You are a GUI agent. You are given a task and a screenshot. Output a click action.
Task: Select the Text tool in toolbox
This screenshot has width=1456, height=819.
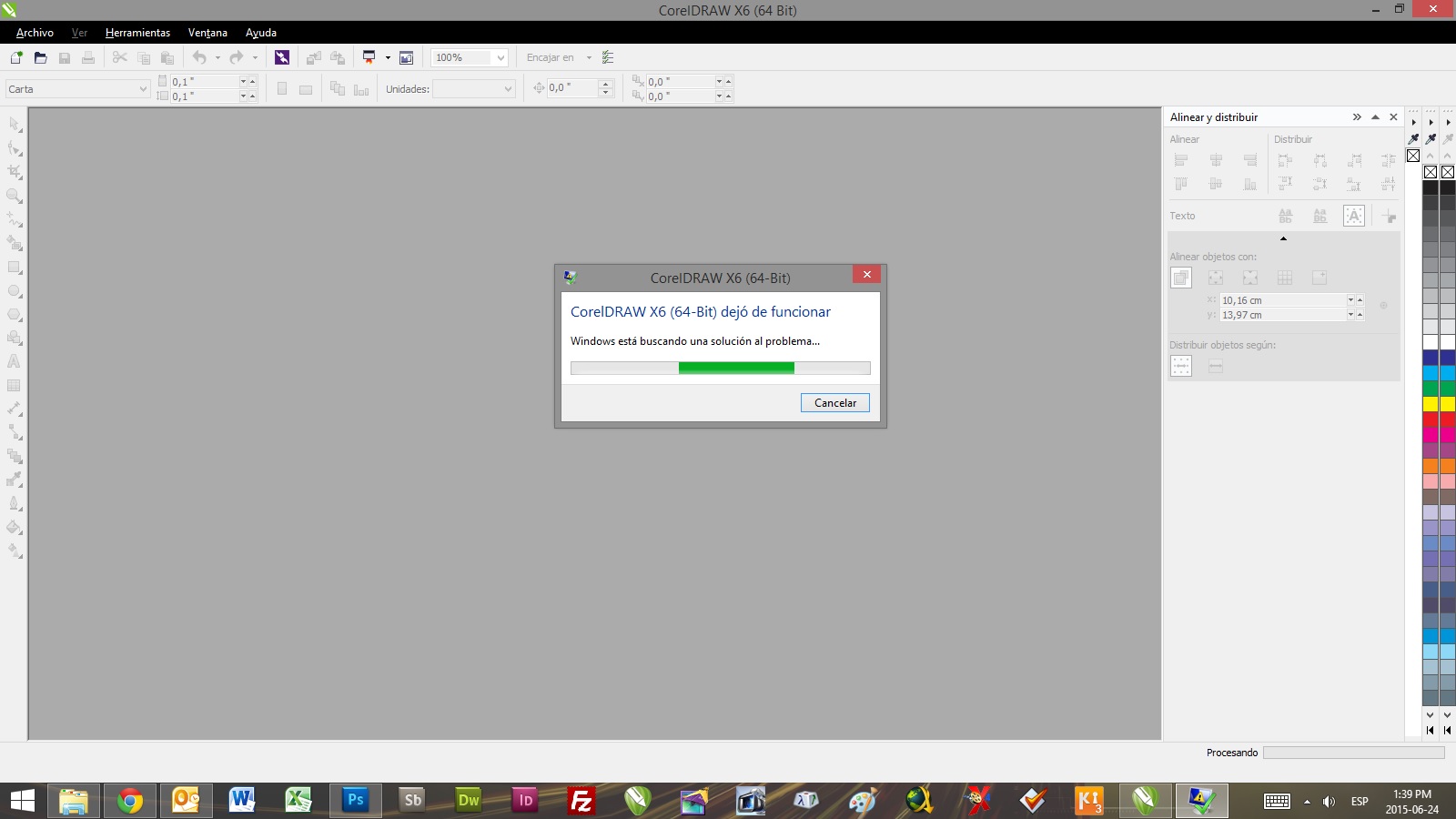pyautogui.click(x=15, y=361)
